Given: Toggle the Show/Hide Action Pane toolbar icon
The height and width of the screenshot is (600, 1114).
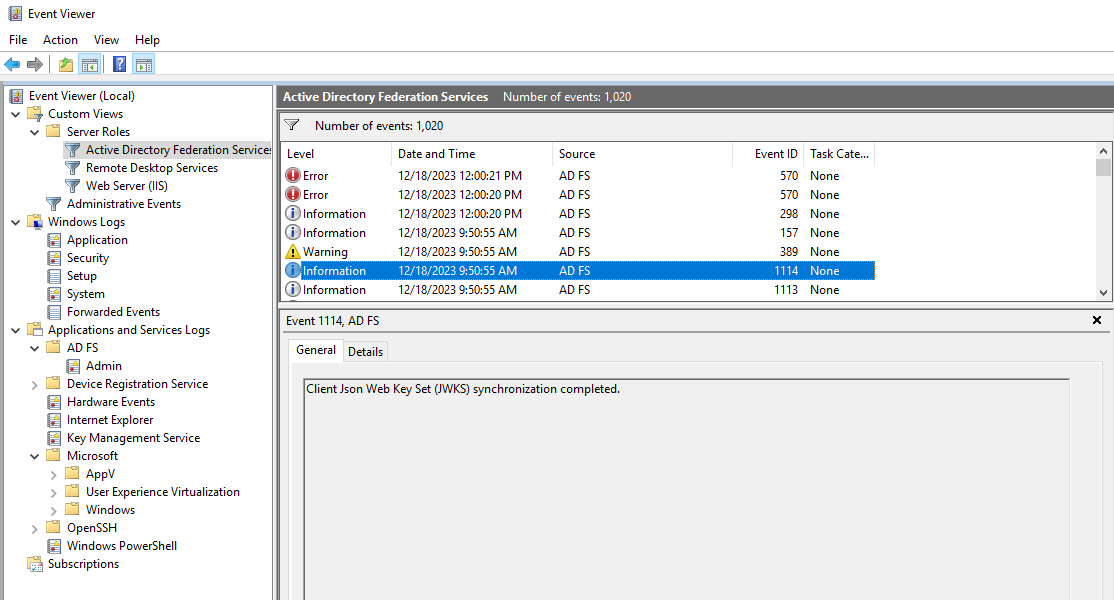Looking at the screenshot, I should tap(143, 65).
